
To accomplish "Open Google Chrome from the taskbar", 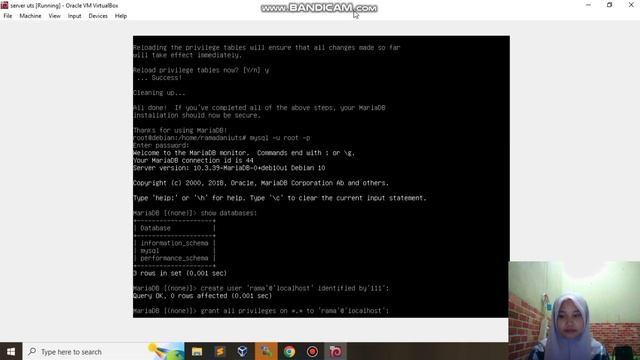I will (289, 351).
